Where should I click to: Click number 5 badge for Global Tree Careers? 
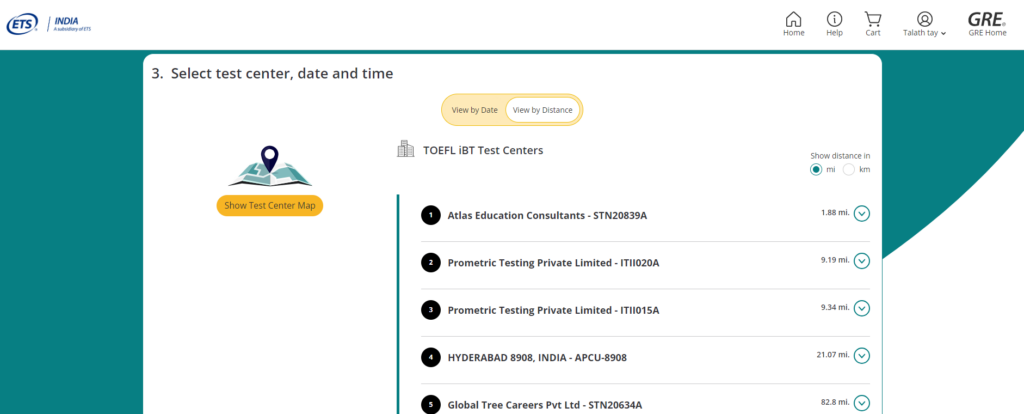[431, 405]
